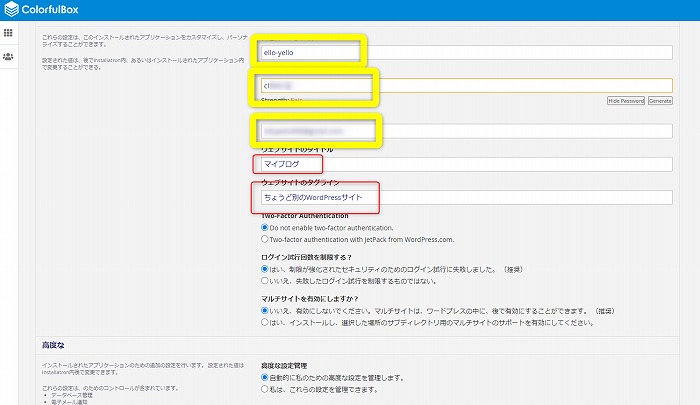The height and width of the screenshot is (405, 700).
Task: Open the users group icon in sidebar
Action: coord(8,57)
